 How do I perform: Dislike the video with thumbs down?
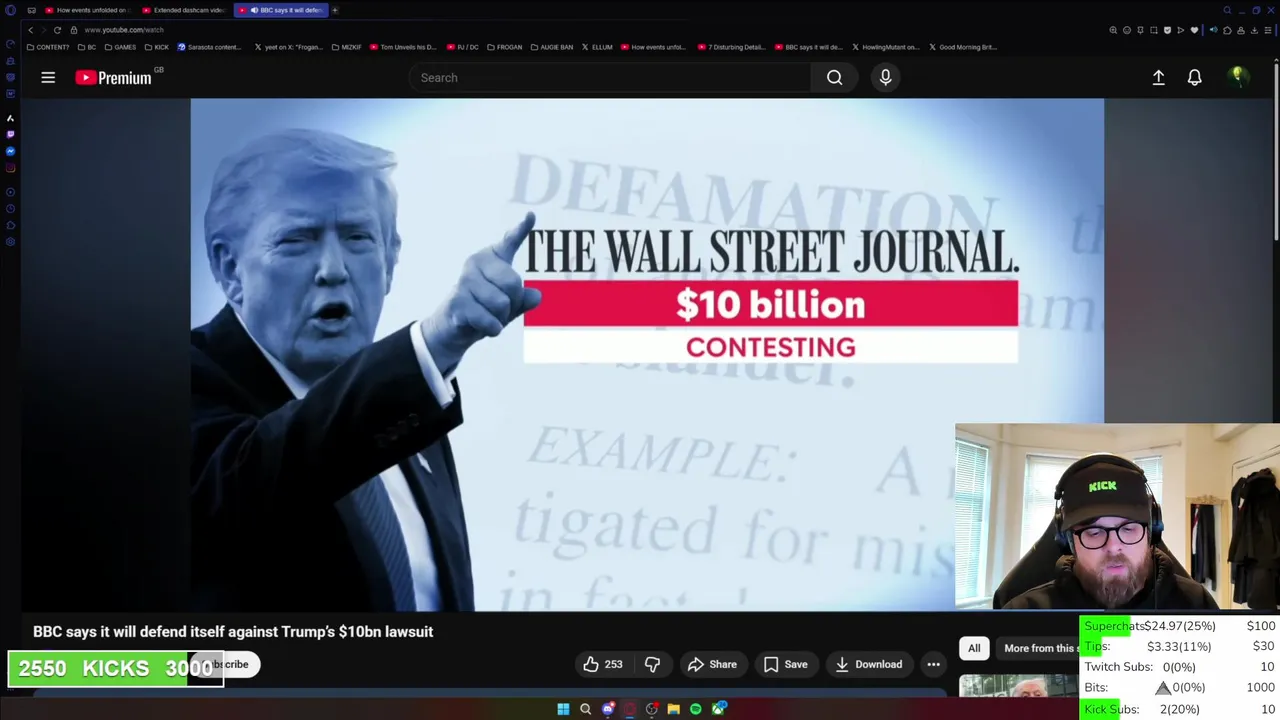click(652, 664)
